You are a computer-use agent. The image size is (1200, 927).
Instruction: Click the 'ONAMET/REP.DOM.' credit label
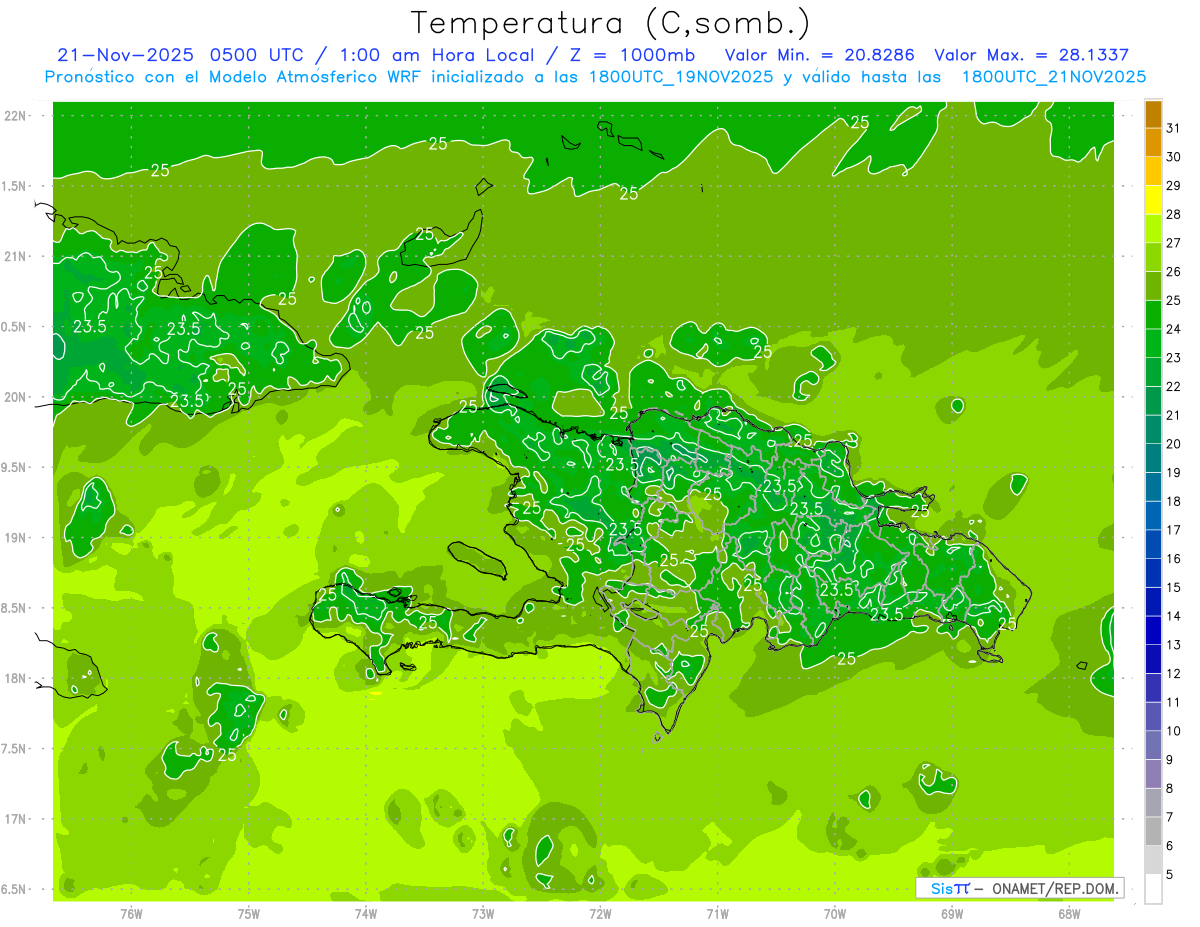coord(1053,888)
